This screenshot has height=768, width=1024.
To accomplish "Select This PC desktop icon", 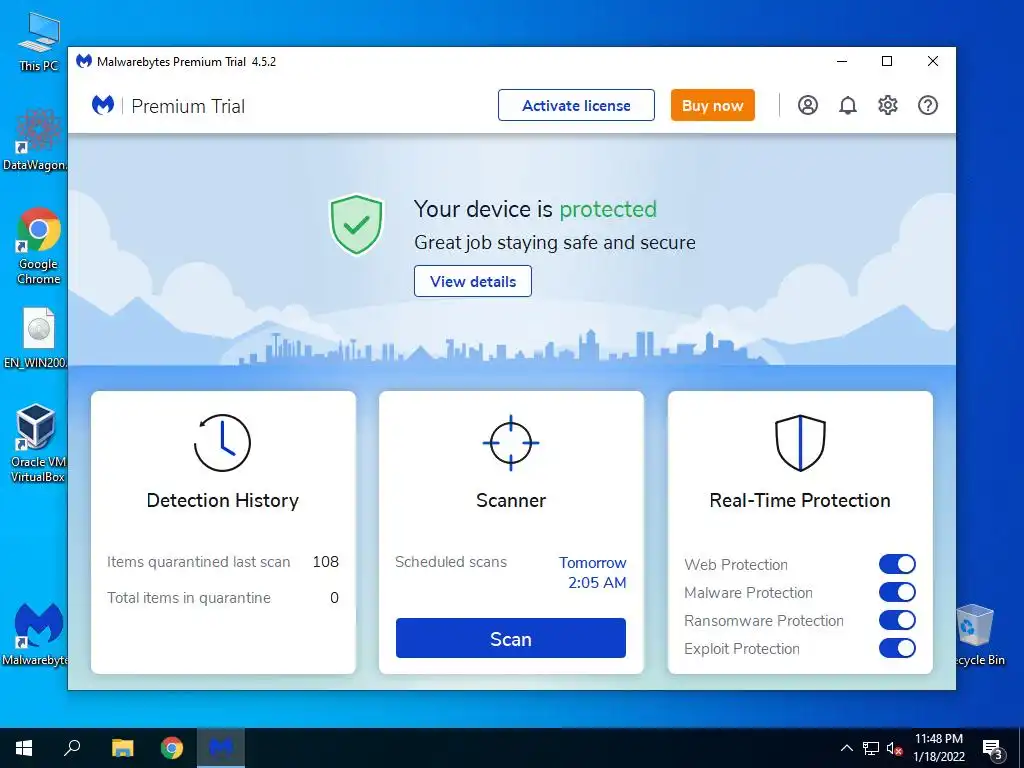I will (x=39, y=42).
